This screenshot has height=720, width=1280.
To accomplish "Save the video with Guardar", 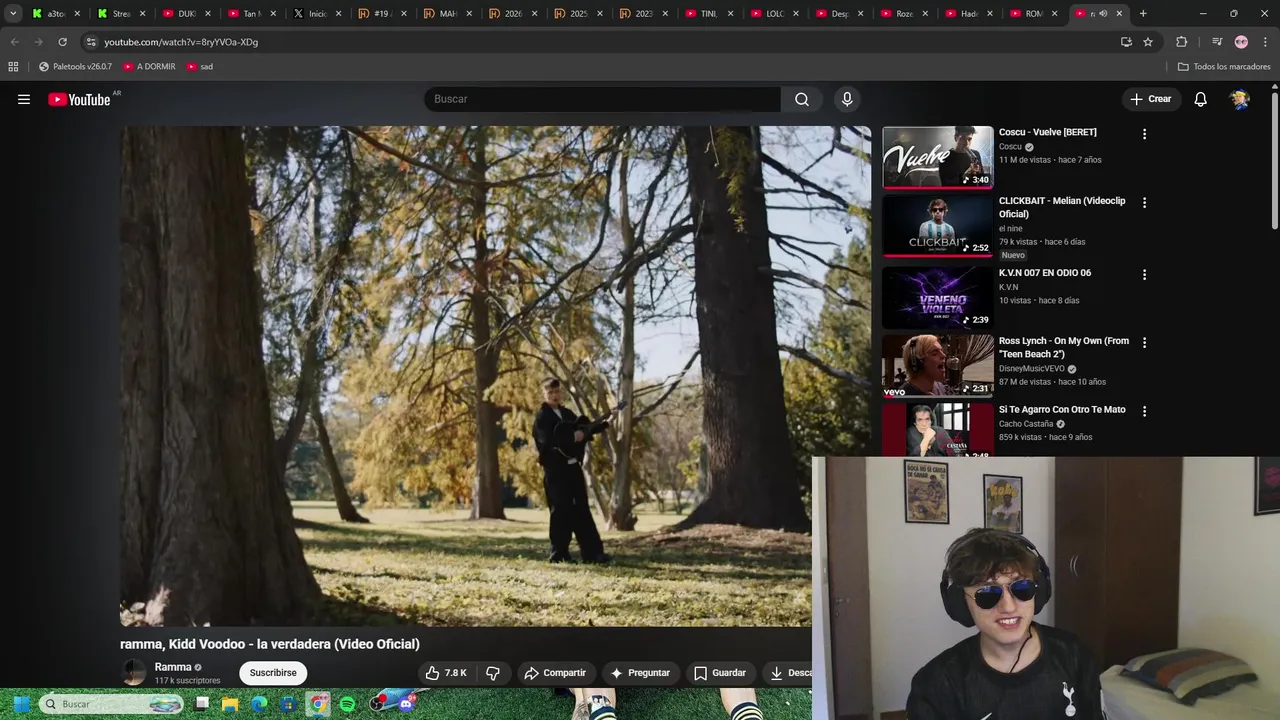I will [720, 673].
